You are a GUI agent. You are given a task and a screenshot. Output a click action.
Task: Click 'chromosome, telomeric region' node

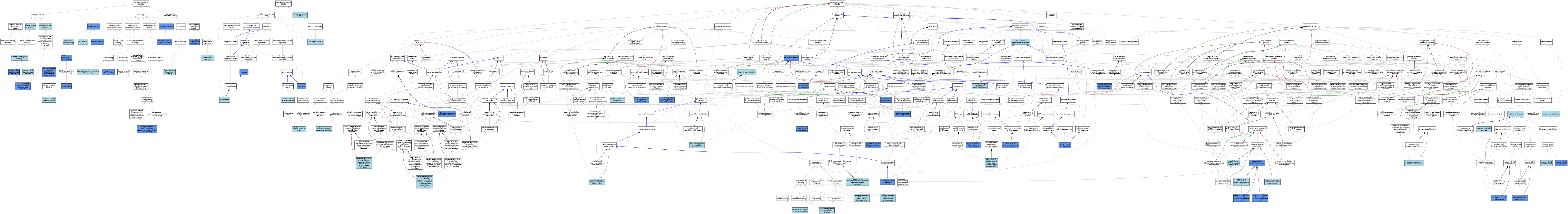(x=288, y=100)
